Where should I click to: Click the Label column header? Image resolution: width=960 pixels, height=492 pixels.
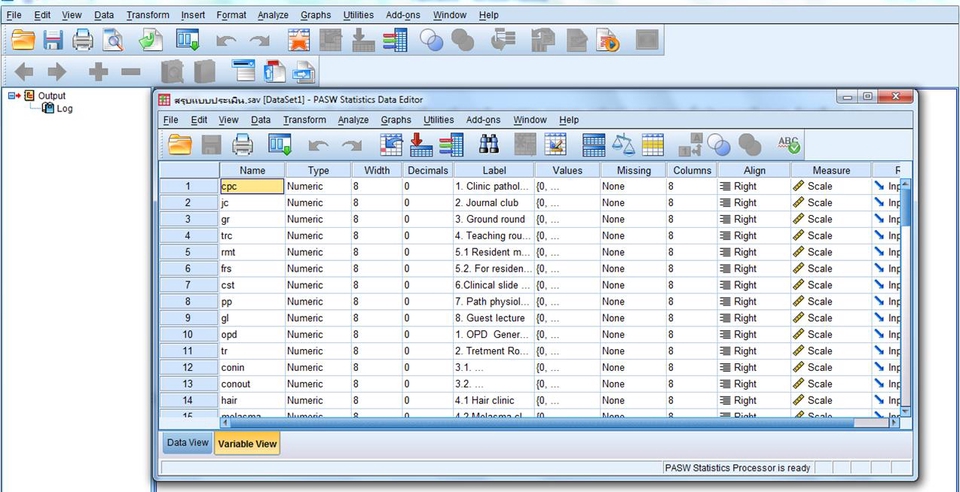pos(494,170)
